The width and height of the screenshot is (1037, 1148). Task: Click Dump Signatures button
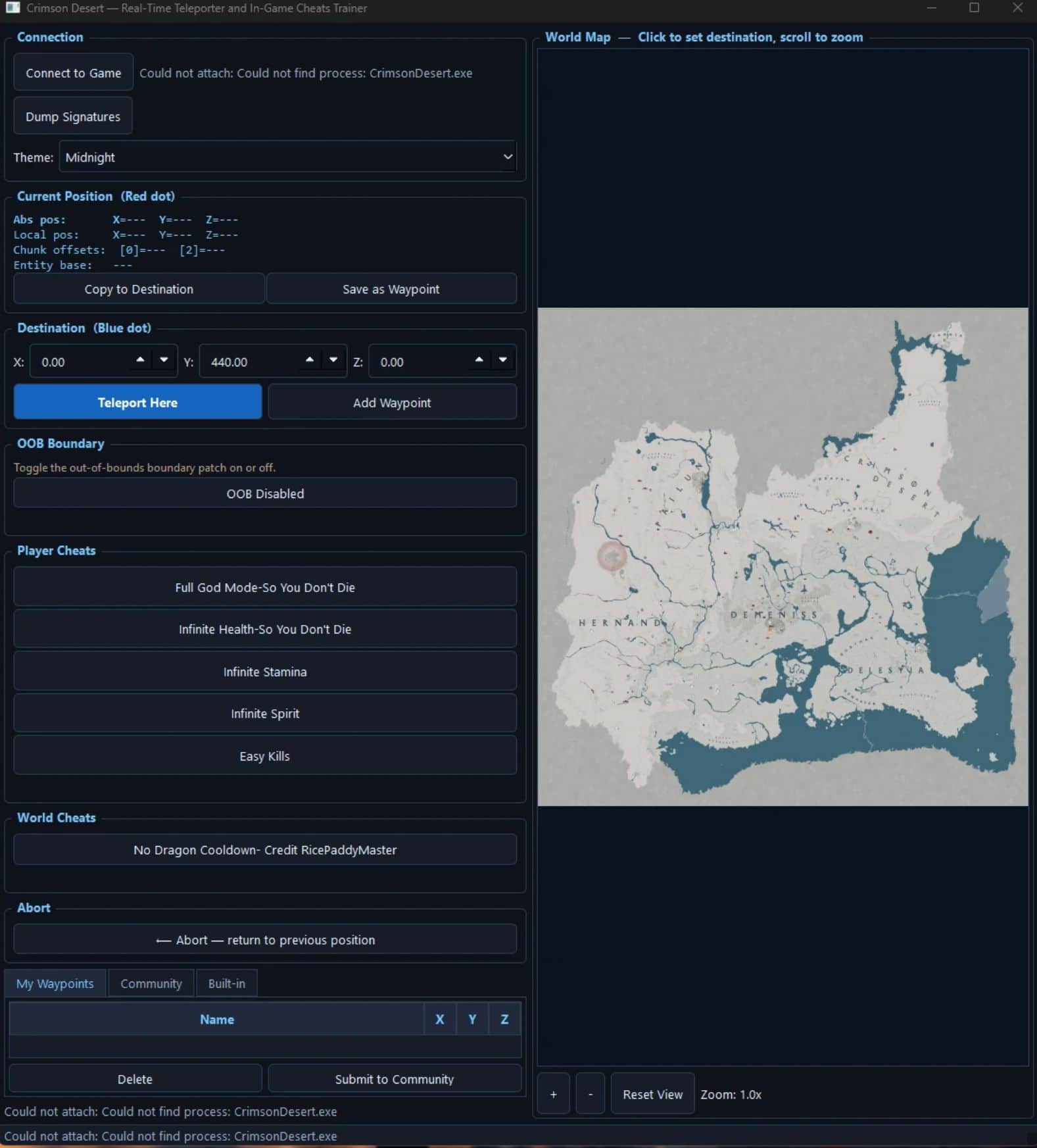coord(73,116)
